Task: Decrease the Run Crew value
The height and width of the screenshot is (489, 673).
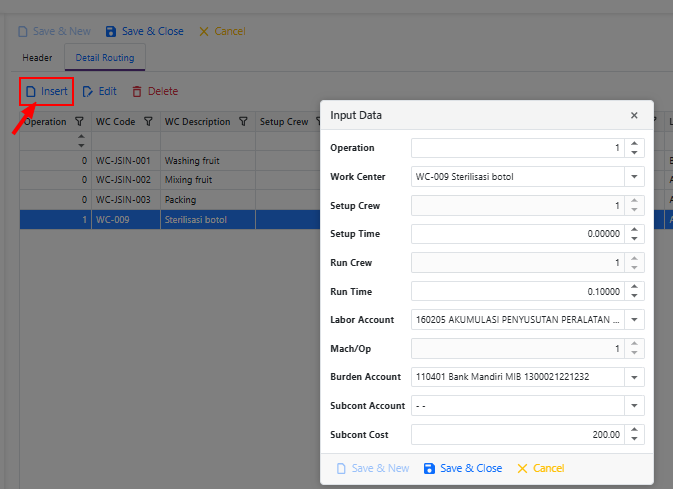Action: click(634, 267)
